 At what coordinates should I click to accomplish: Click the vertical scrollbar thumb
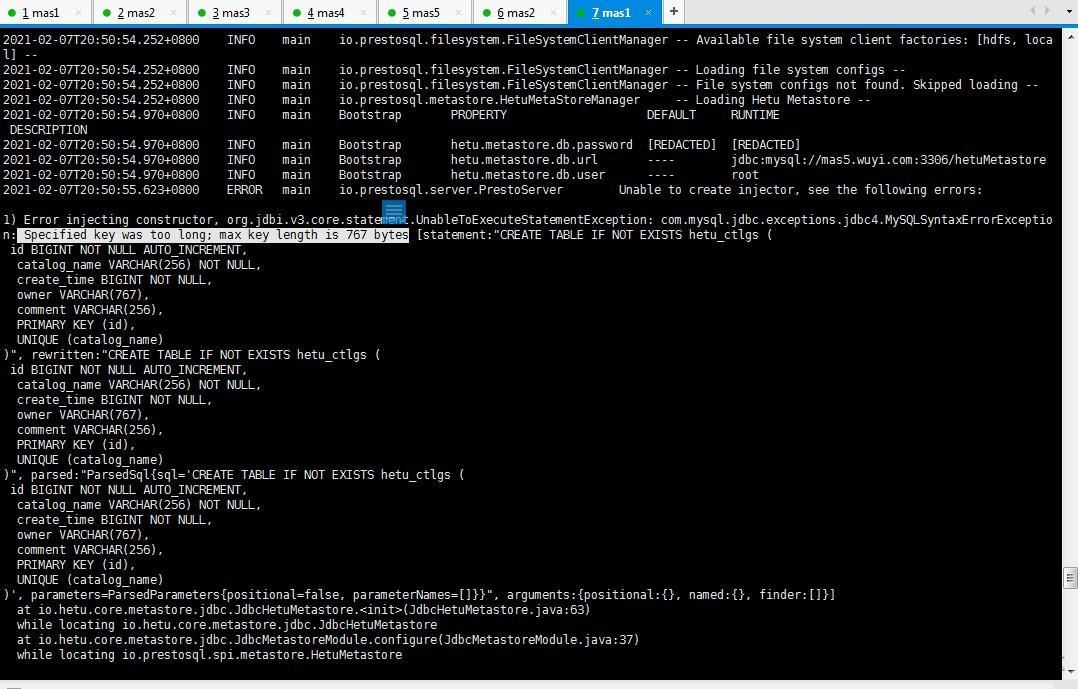coord(1070,578)
